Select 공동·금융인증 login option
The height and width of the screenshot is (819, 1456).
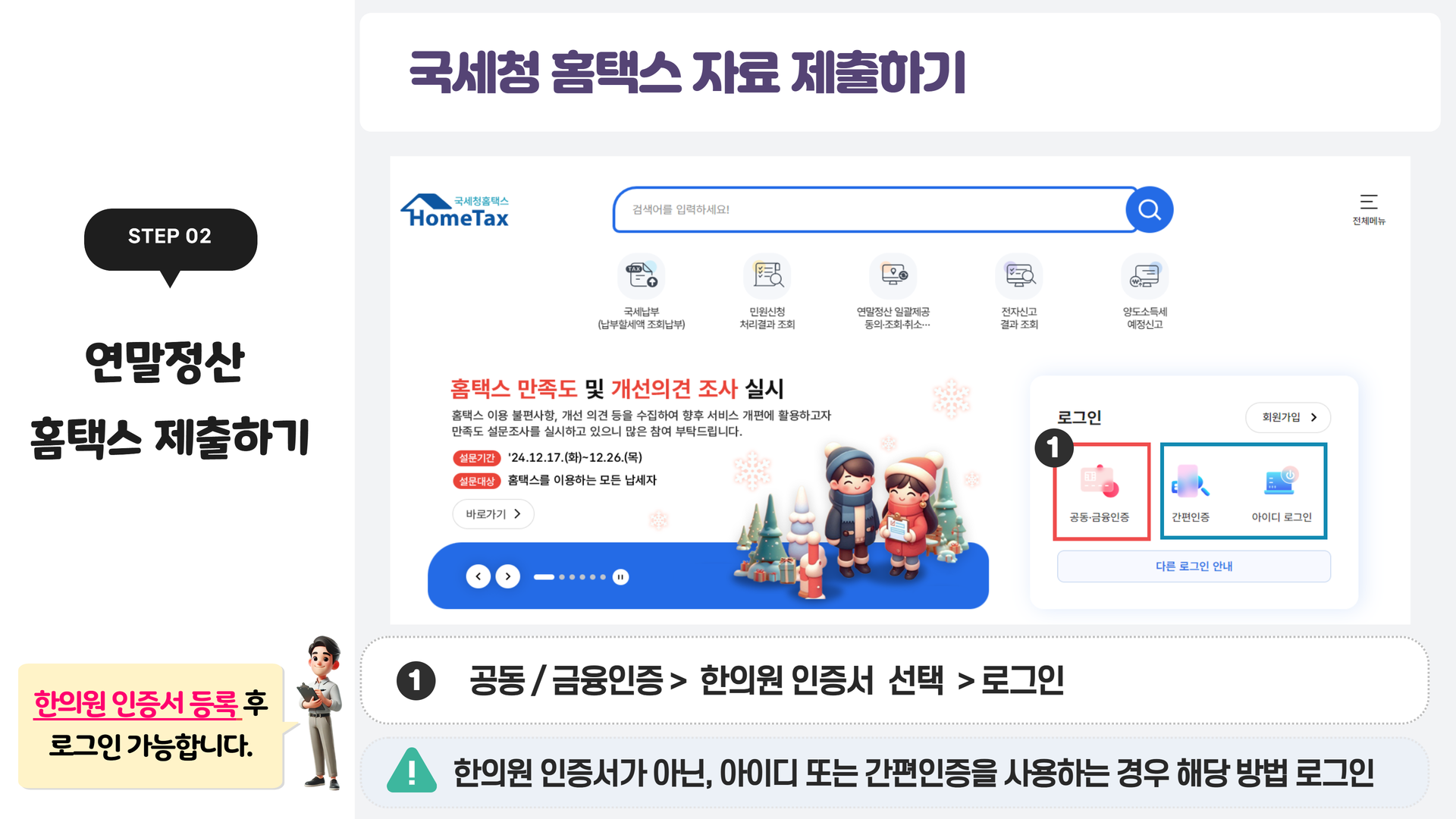pyautogui.click(x=1101, y=491)
